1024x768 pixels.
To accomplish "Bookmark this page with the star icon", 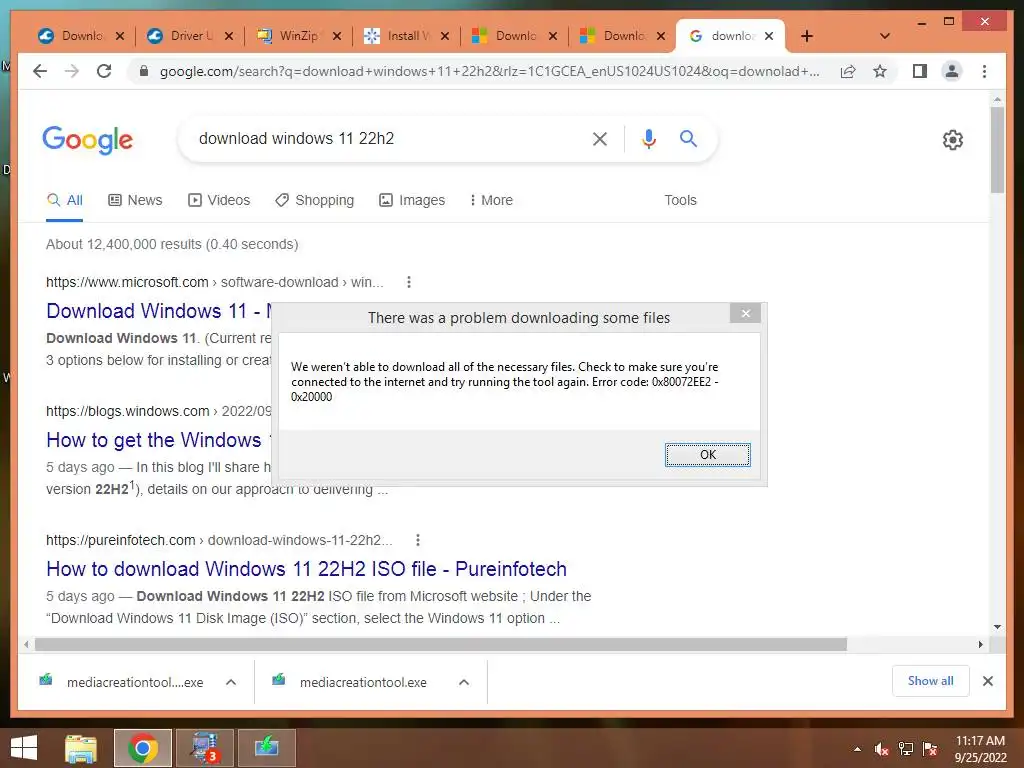I will coord(880,71).
